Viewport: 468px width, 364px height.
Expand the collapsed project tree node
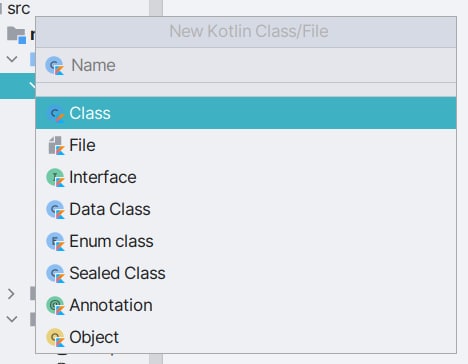pos(11,294)
